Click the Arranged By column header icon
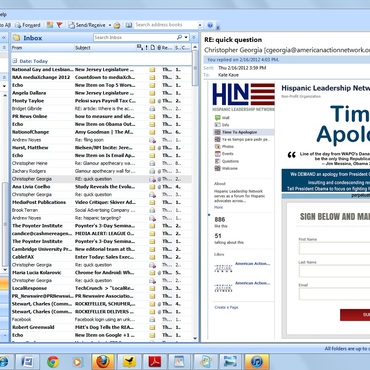The height and width of the screenshot is (370, 370). pos(140,47)
